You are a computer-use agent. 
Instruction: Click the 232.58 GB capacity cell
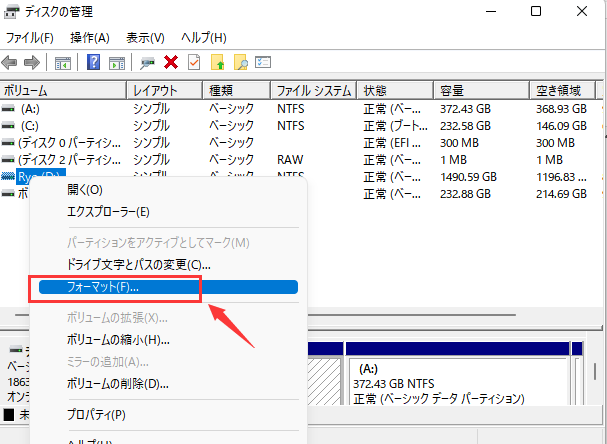pyautogui.click(x=465, y=126)
